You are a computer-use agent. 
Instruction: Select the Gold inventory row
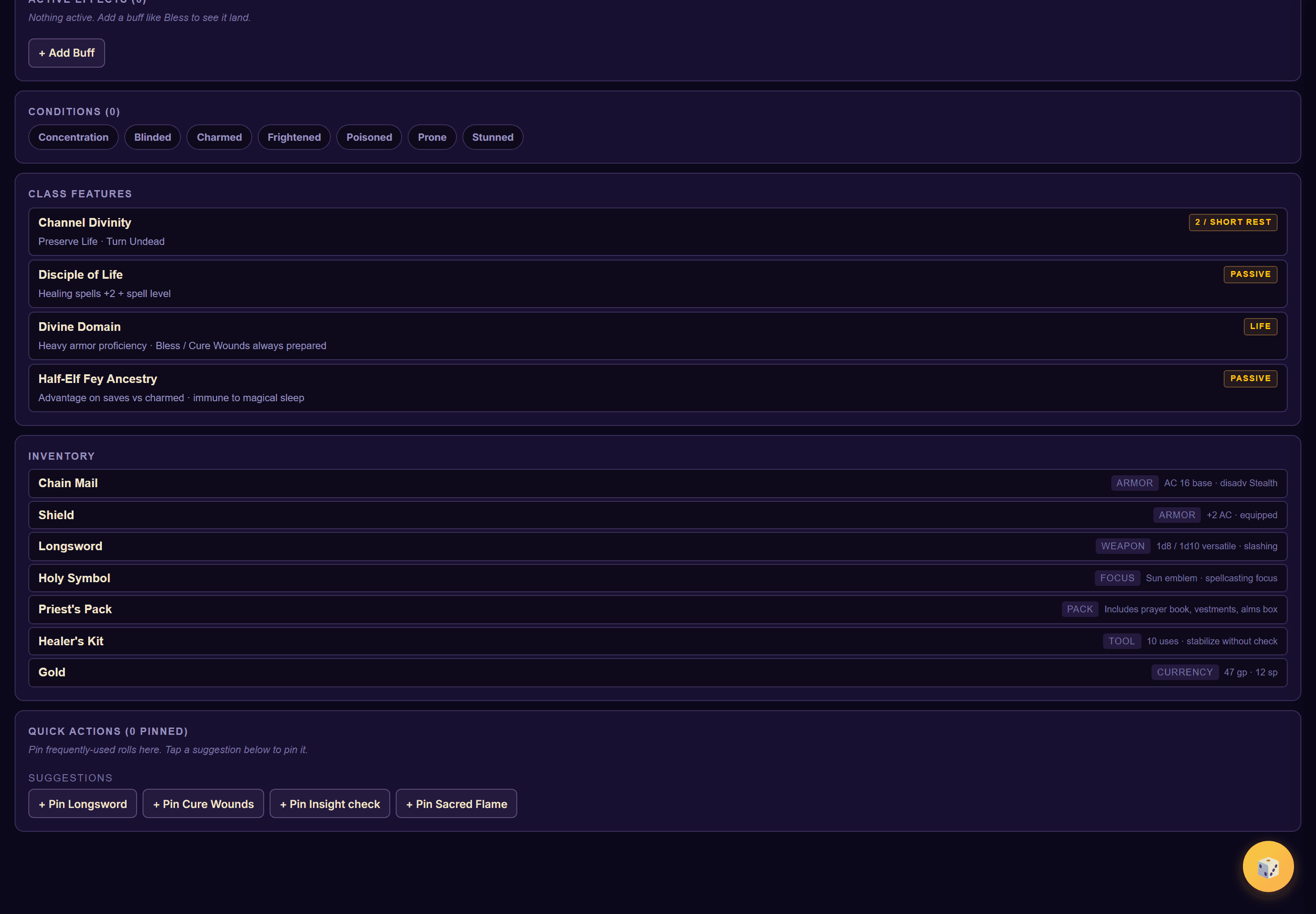[658, 672]
